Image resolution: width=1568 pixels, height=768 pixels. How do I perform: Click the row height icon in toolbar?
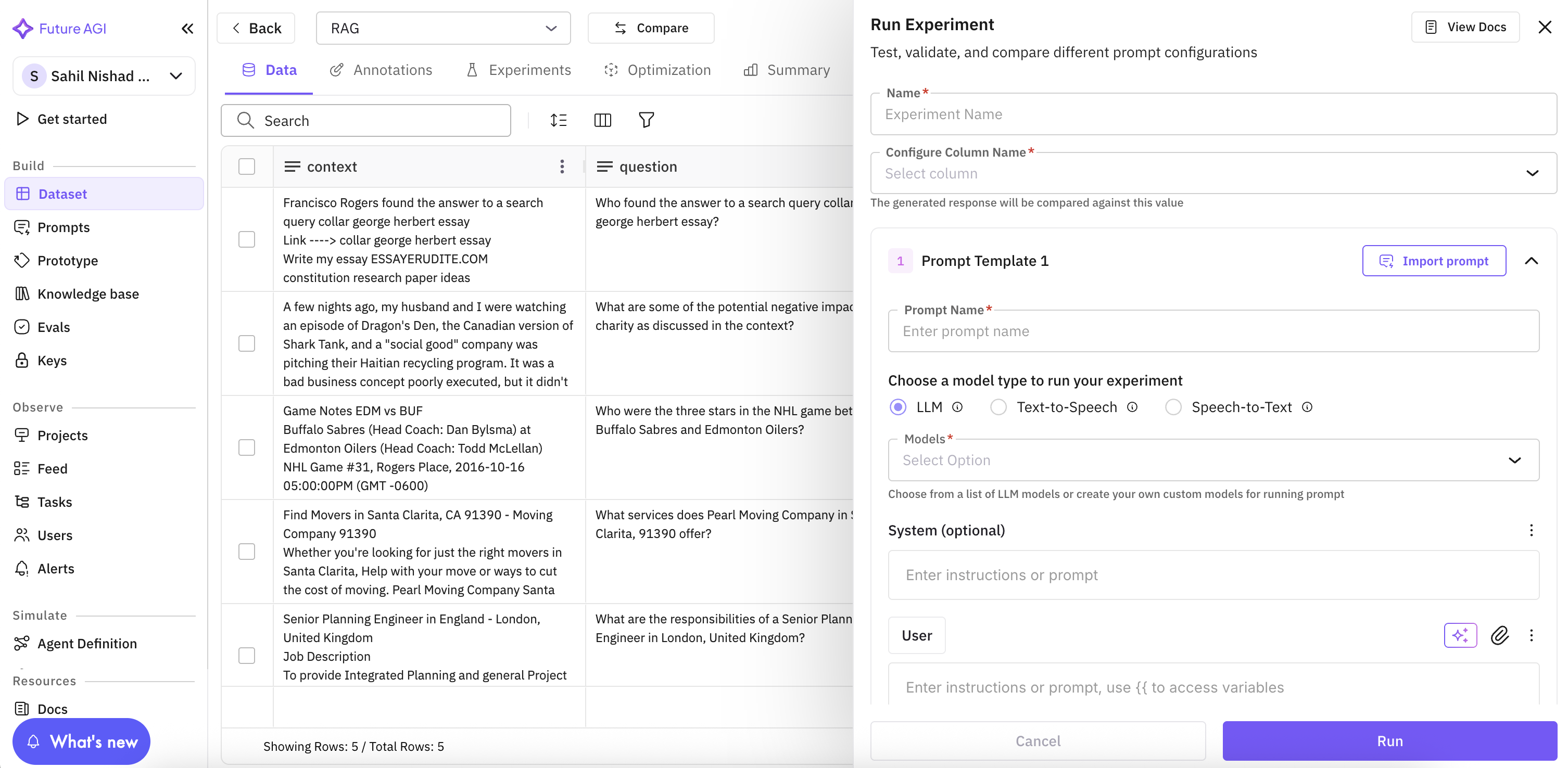558,120
